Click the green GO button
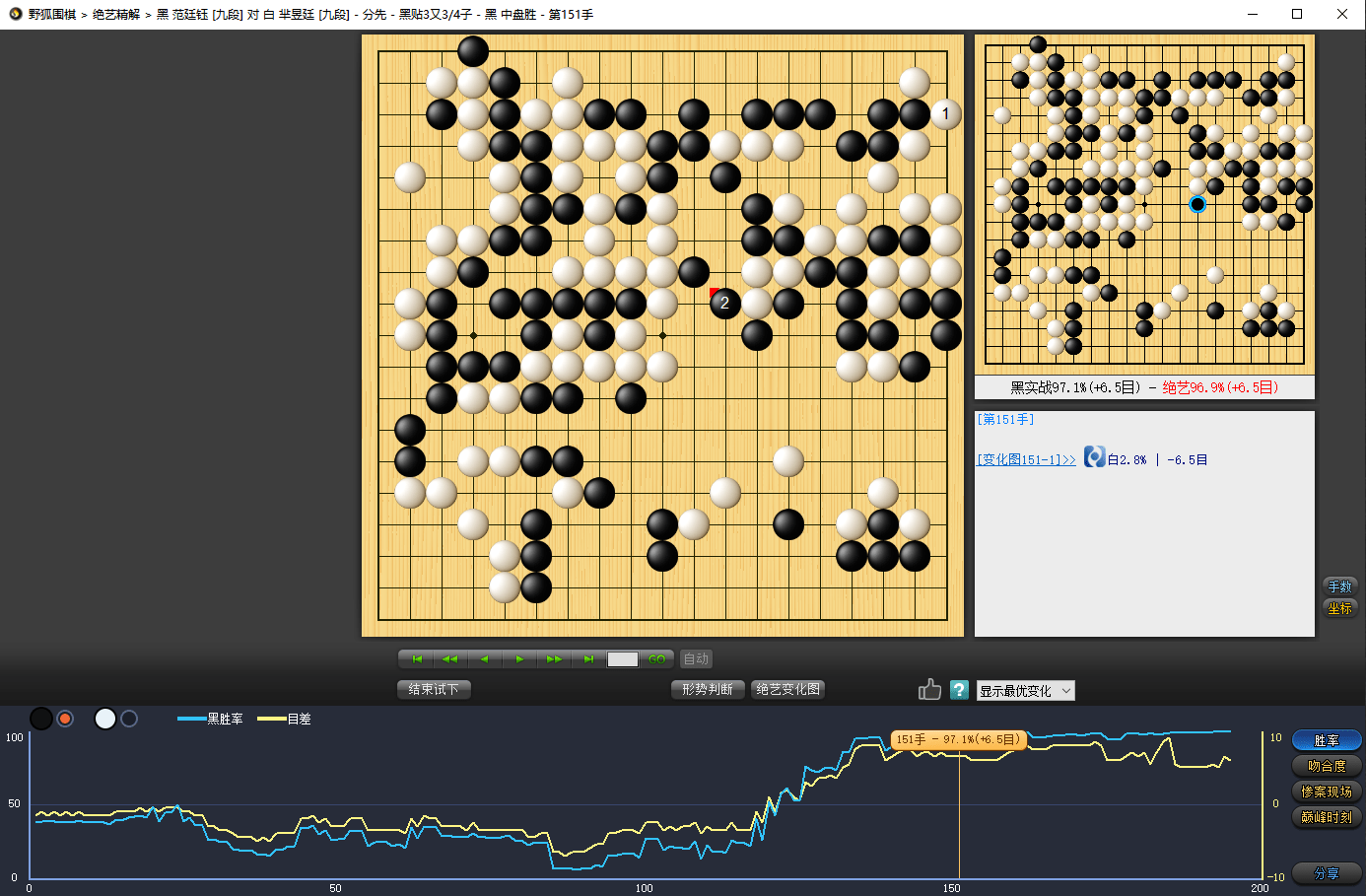The width and height of the screenshot is (1366, 896). point(656,659)
